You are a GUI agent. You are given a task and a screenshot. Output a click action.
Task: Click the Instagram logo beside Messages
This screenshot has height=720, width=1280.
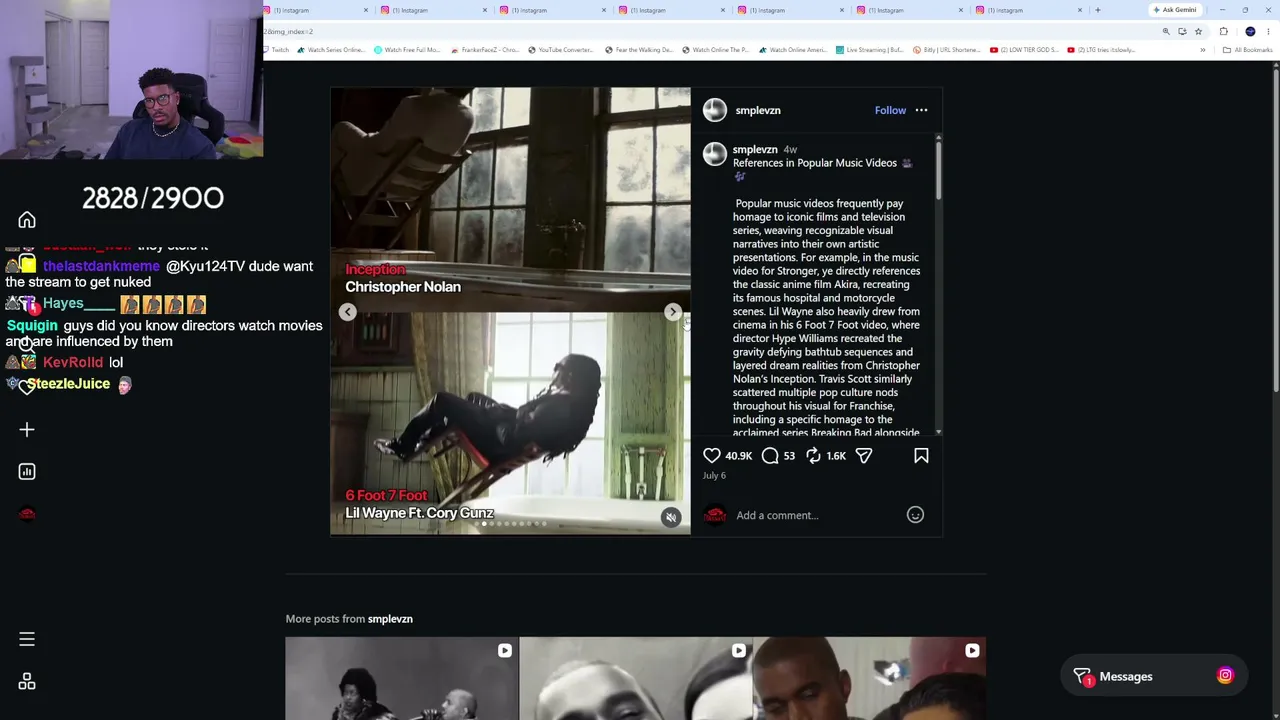point(1225,676)
